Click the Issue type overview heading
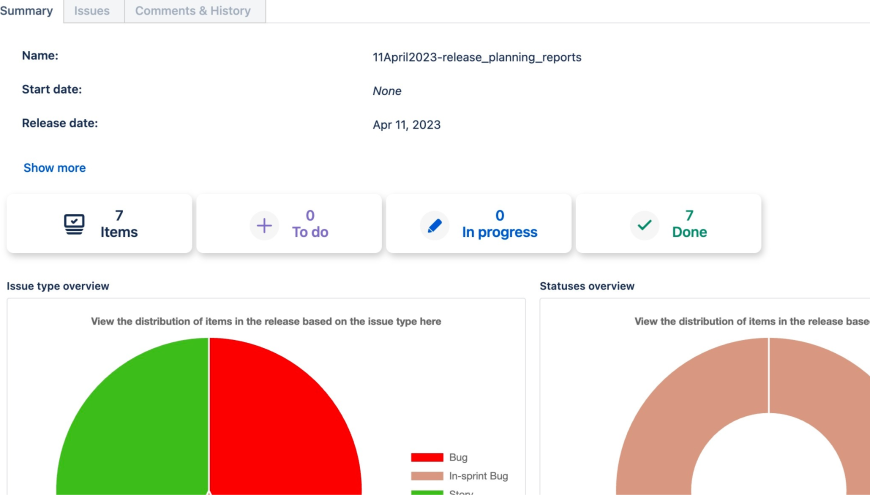This screenshot has width=870, height=495. pos(58,286)
